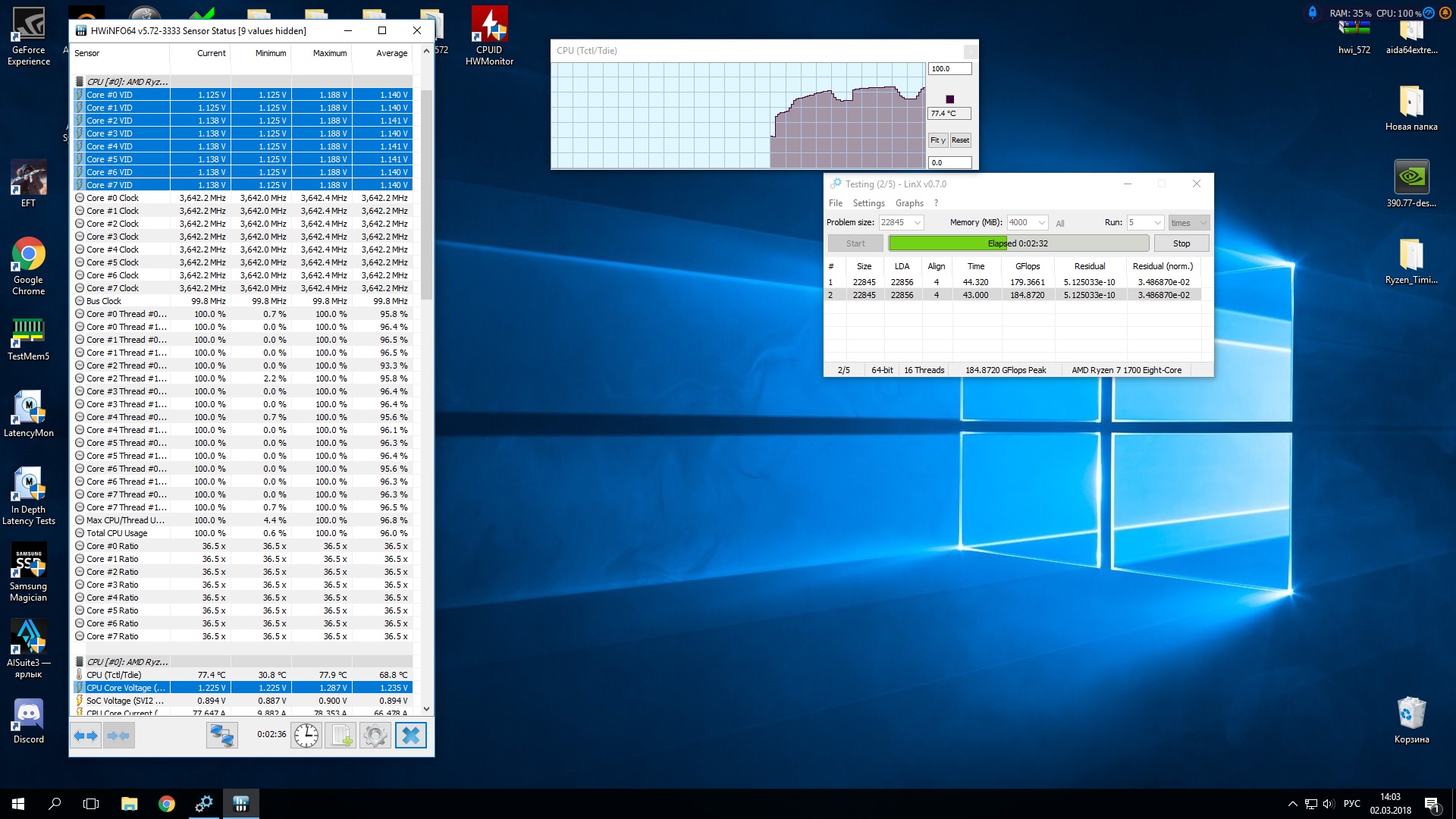Image resolution: width=1456 pixels, height=819 pixels.
Task: Click the HWiNFO taskbar icon
Action: coord(240,804)
